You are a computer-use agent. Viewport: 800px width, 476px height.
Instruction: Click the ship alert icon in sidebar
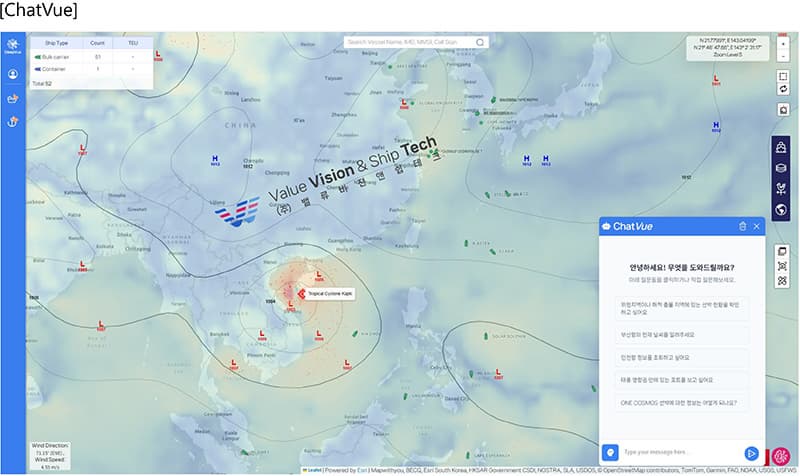click(x=13, y=98)
